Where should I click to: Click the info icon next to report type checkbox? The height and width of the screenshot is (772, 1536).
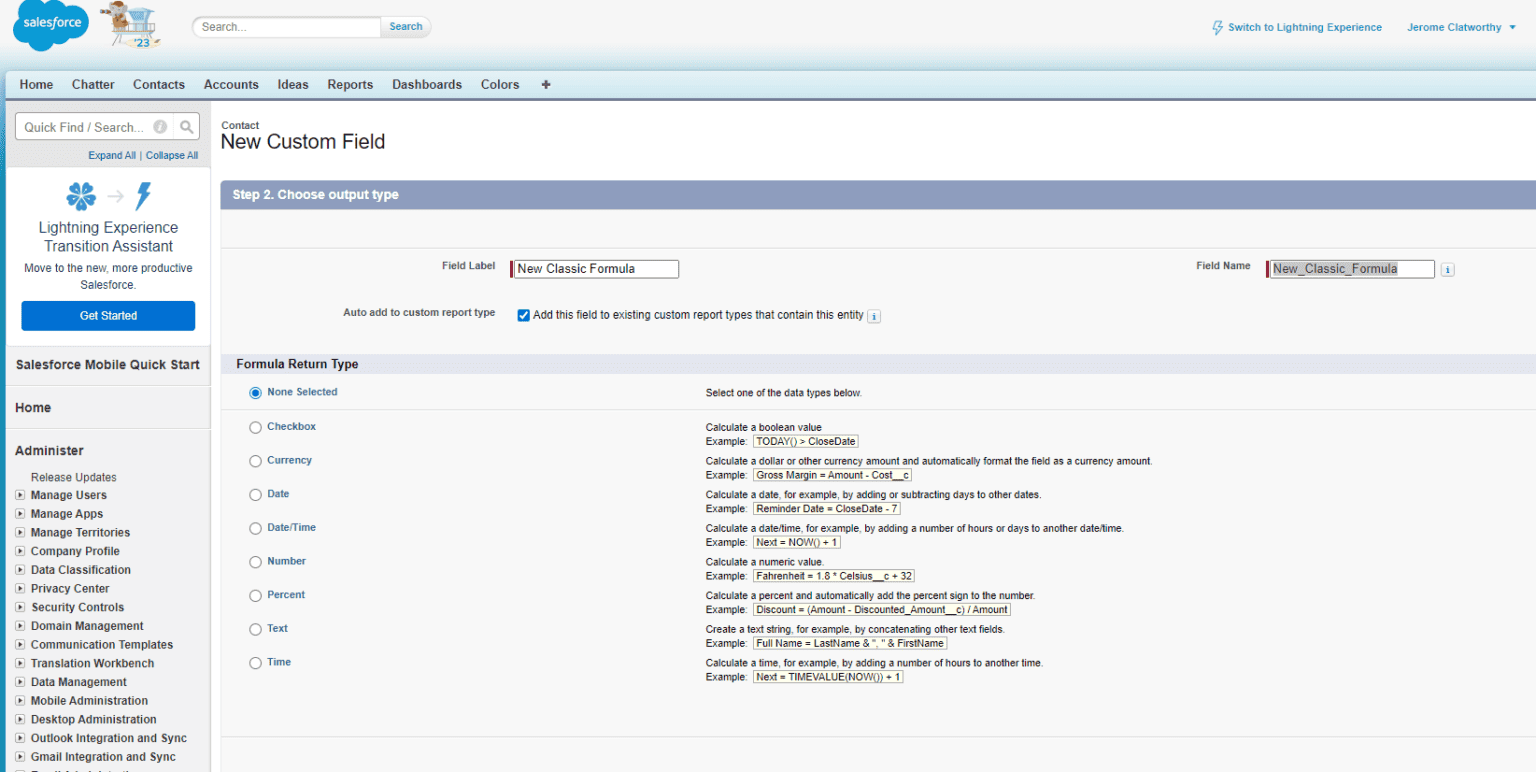(874, 315)
